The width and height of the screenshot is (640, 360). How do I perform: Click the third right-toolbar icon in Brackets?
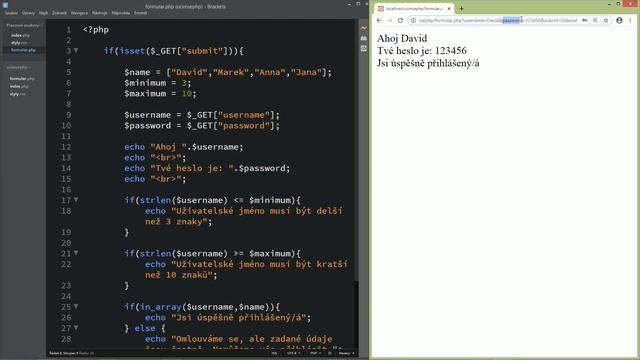[364, 48]
